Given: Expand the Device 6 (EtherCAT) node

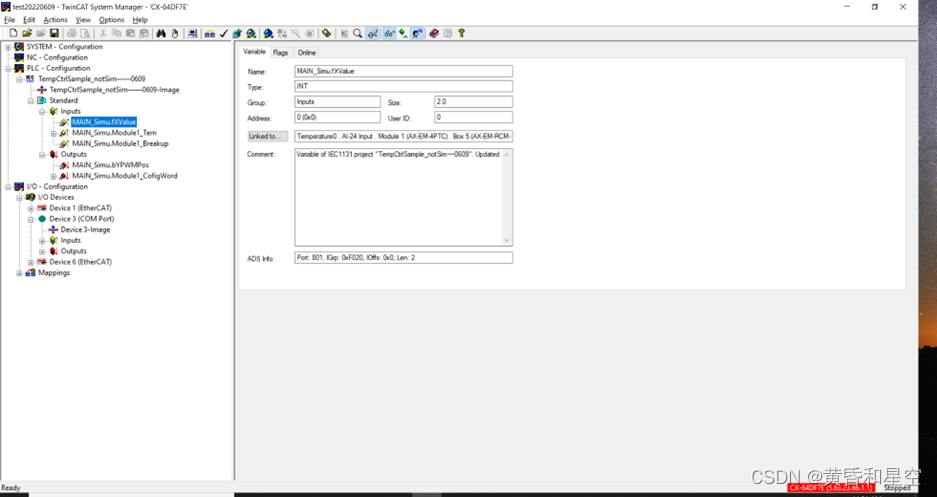Looking at the screenshot, I should click(30, 262).
